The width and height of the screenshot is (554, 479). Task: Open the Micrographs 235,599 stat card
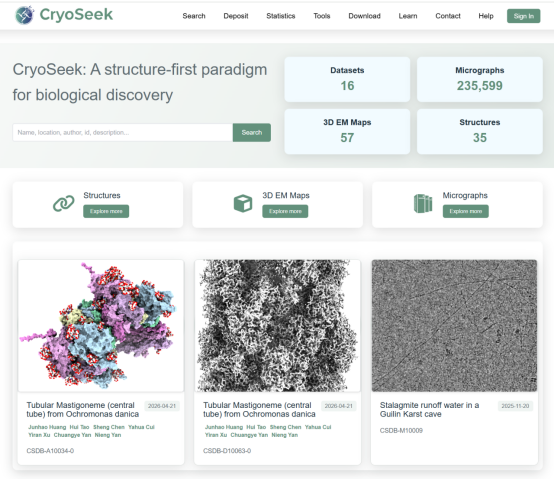coord(479,79)
